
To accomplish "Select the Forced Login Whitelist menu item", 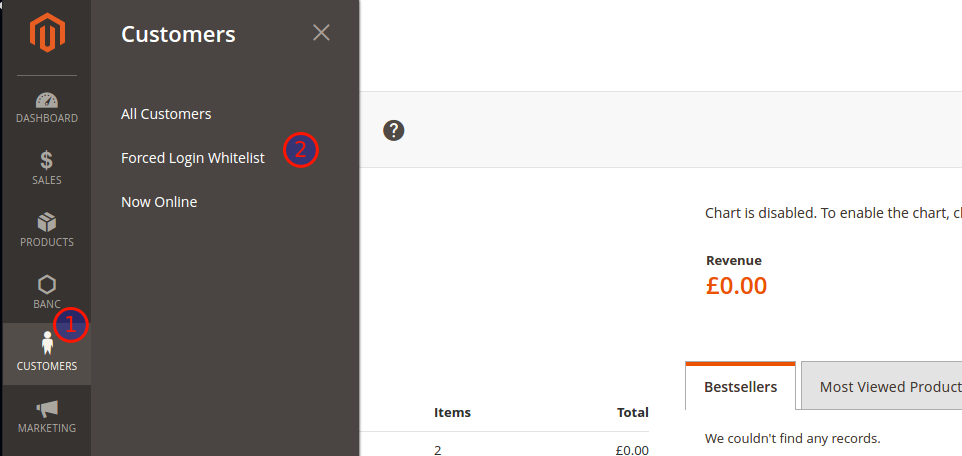I will (x=193, y=158).
